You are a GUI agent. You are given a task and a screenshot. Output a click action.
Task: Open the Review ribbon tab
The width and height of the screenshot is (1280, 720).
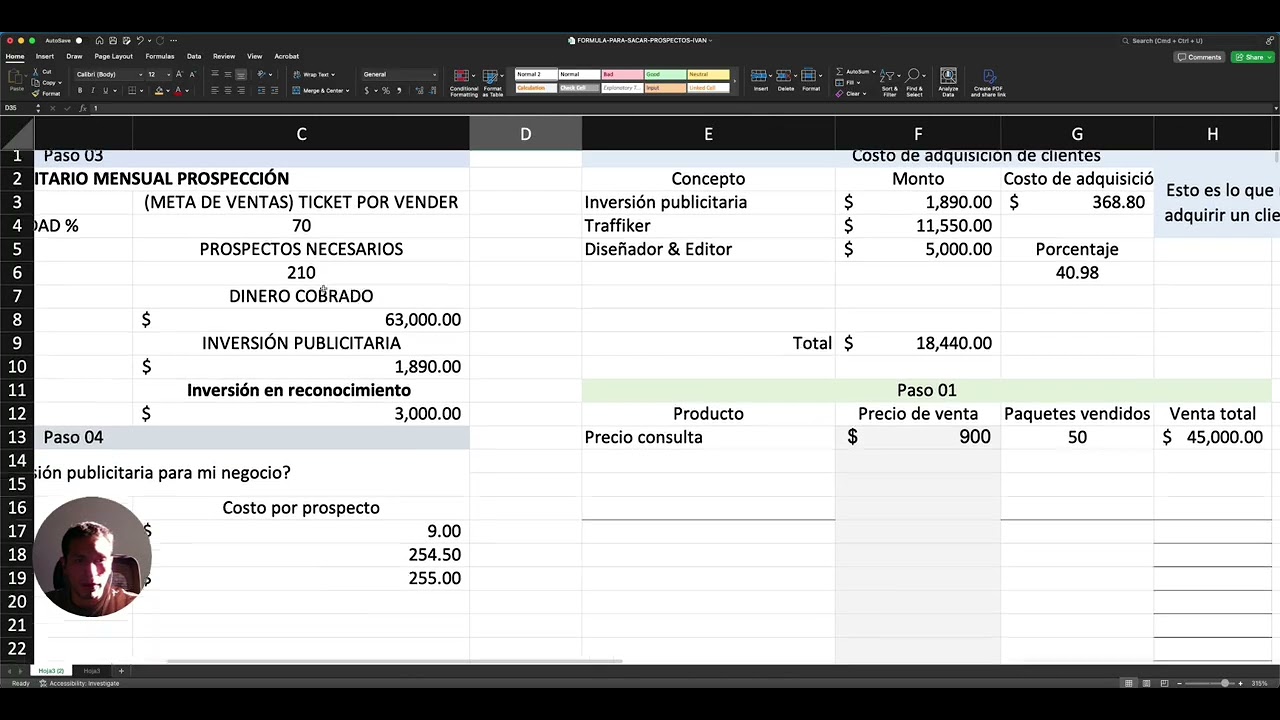[224, 56]
